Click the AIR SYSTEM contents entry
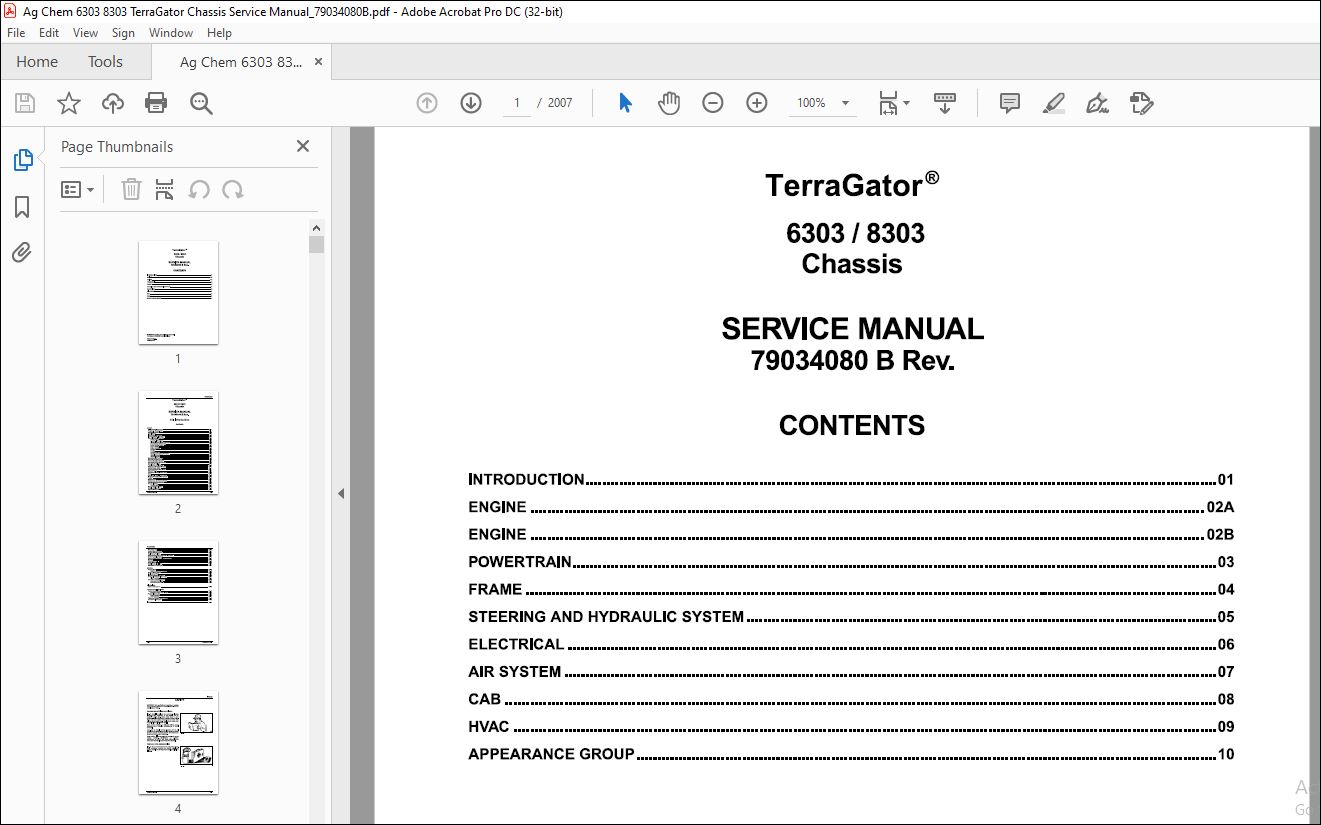Viewport: 1321px width, 825px height. 851,672
